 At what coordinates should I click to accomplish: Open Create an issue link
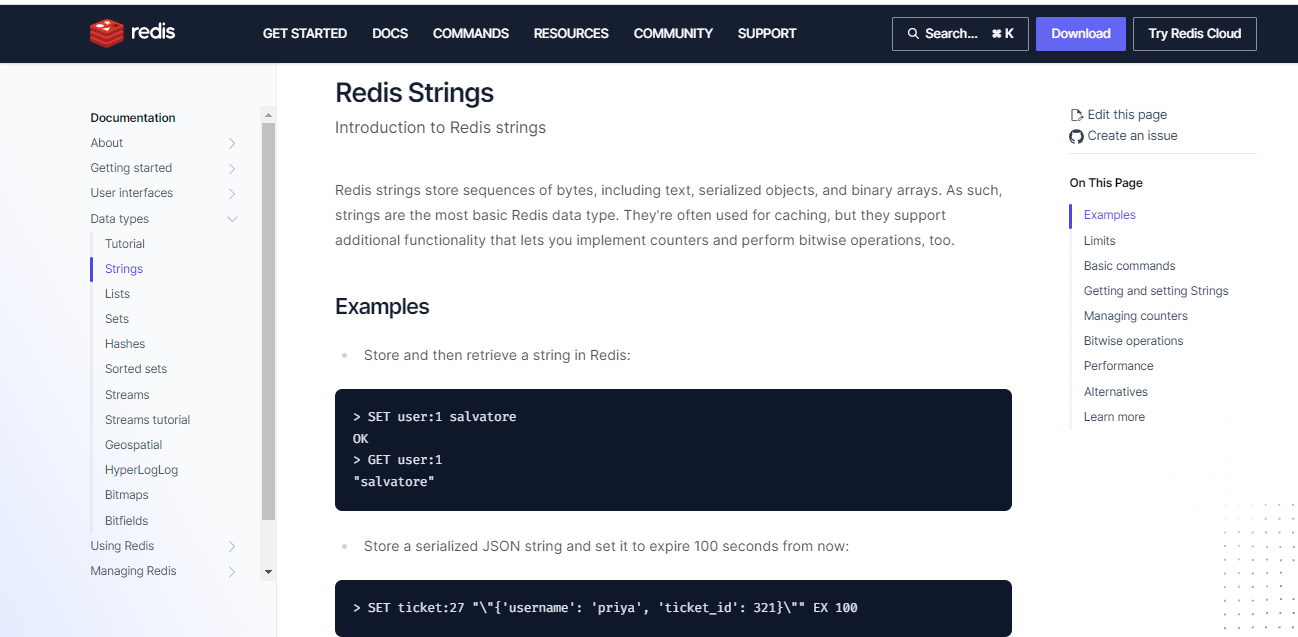(x=1132, y=136)
